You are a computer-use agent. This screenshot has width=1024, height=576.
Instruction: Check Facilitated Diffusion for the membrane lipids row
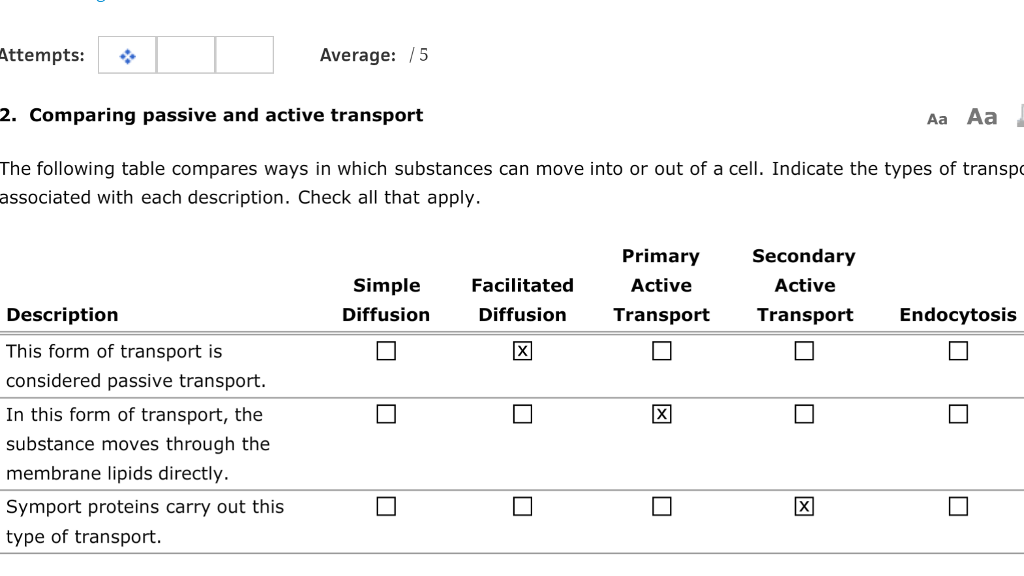click(x=522, y=414)
